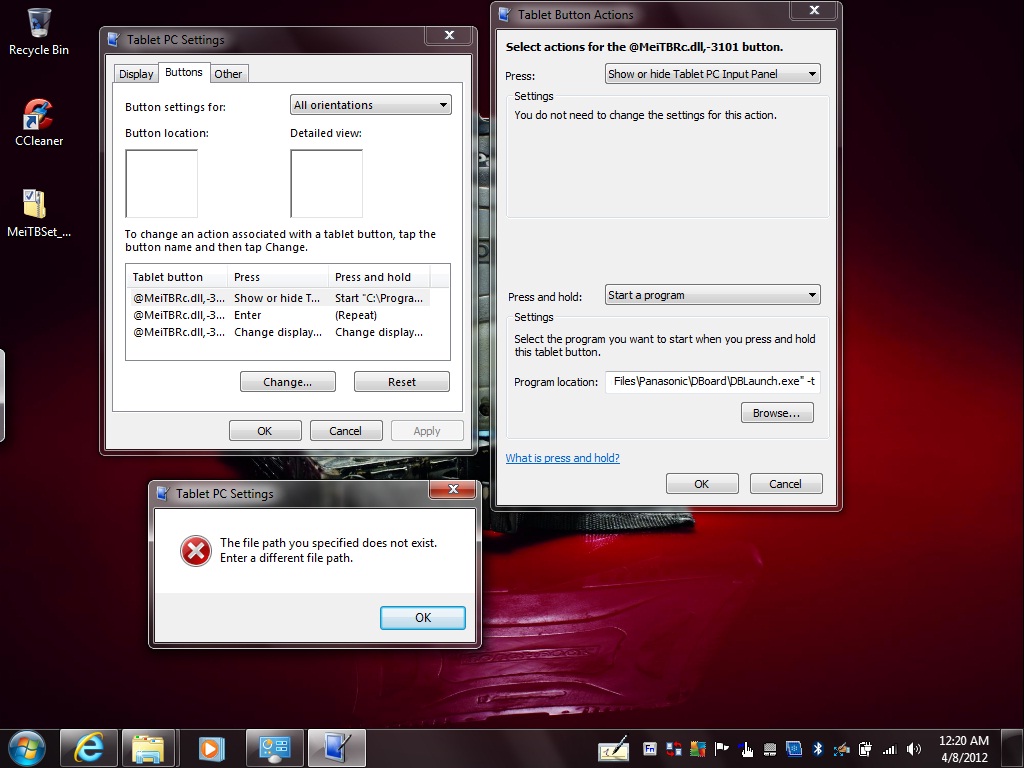Click 'Start "C:\Progra...' cell in list
The image size is (1024, 768).
379,298
